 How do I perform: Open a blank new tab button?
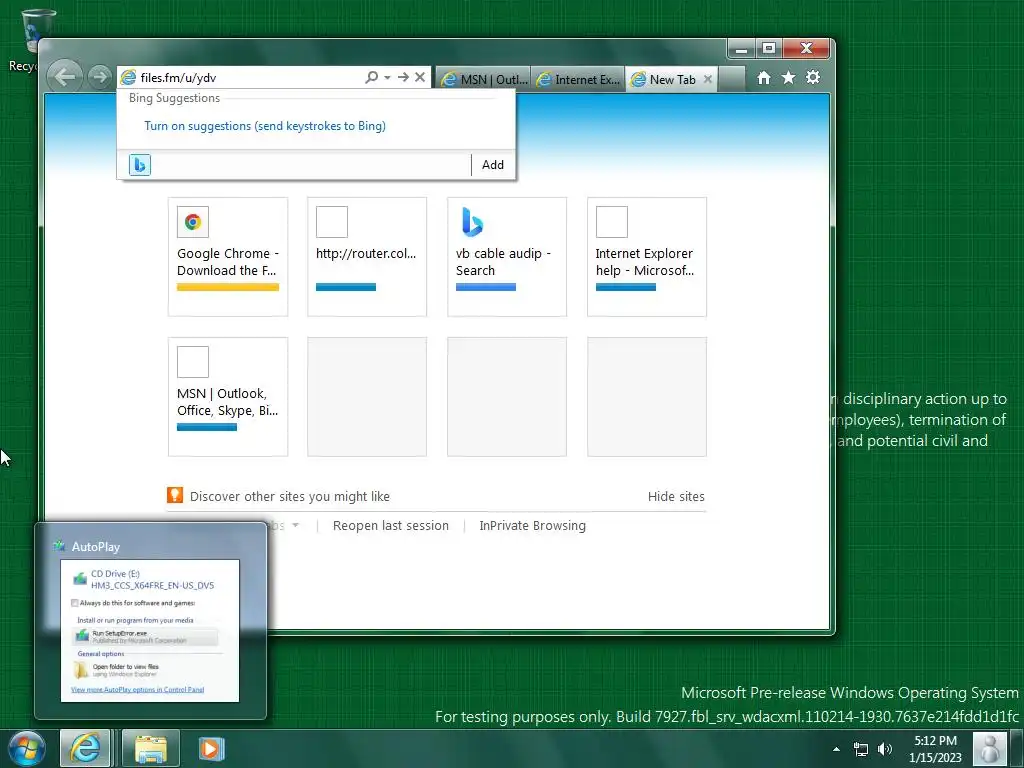pos(732,79)
